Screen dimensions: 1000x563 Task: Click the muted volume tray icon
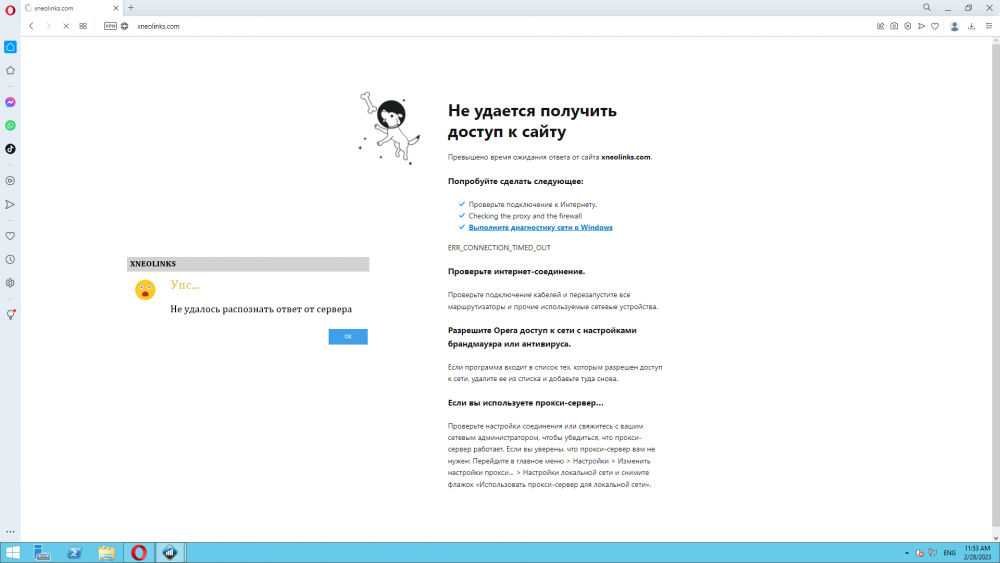coord(919,553)
